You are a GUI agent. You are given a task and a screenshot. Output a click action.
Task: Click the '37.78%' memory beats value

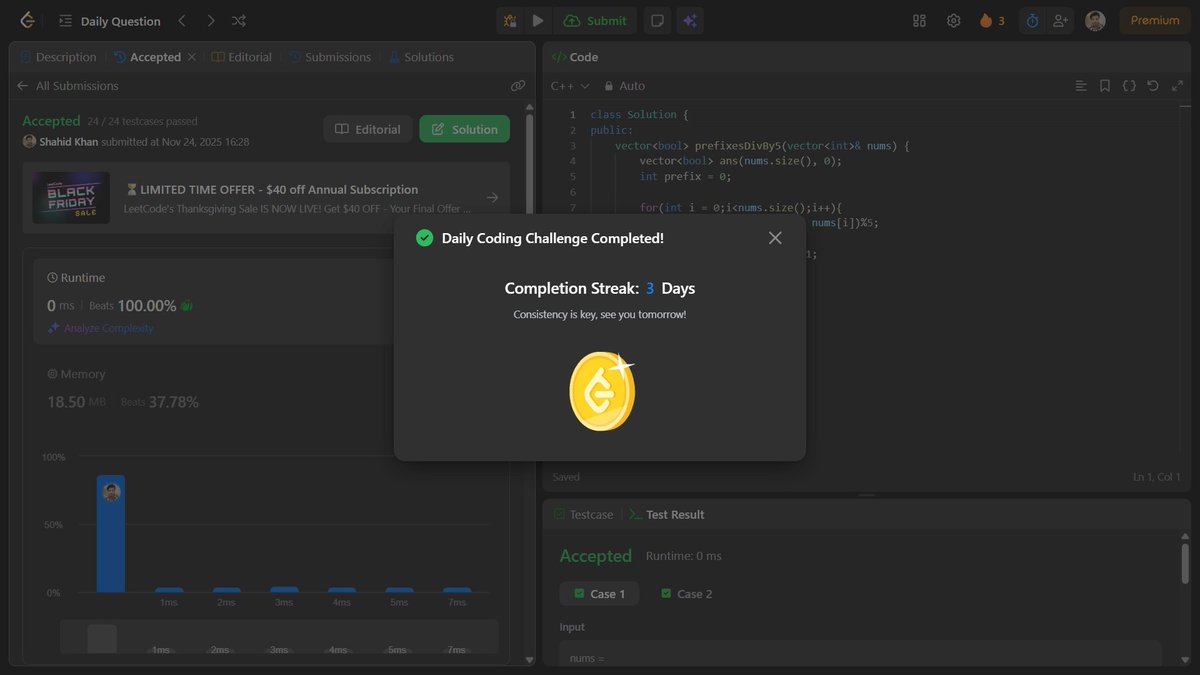(x=174, y=402)
